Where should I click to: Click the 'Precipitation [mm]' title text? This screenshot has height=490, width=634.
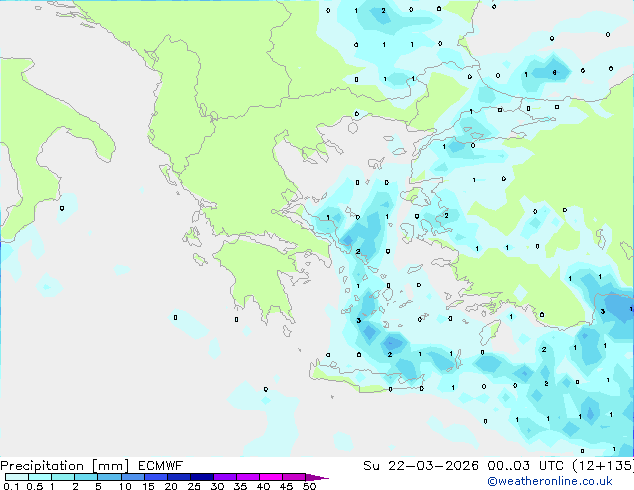[x=65, y=466]
